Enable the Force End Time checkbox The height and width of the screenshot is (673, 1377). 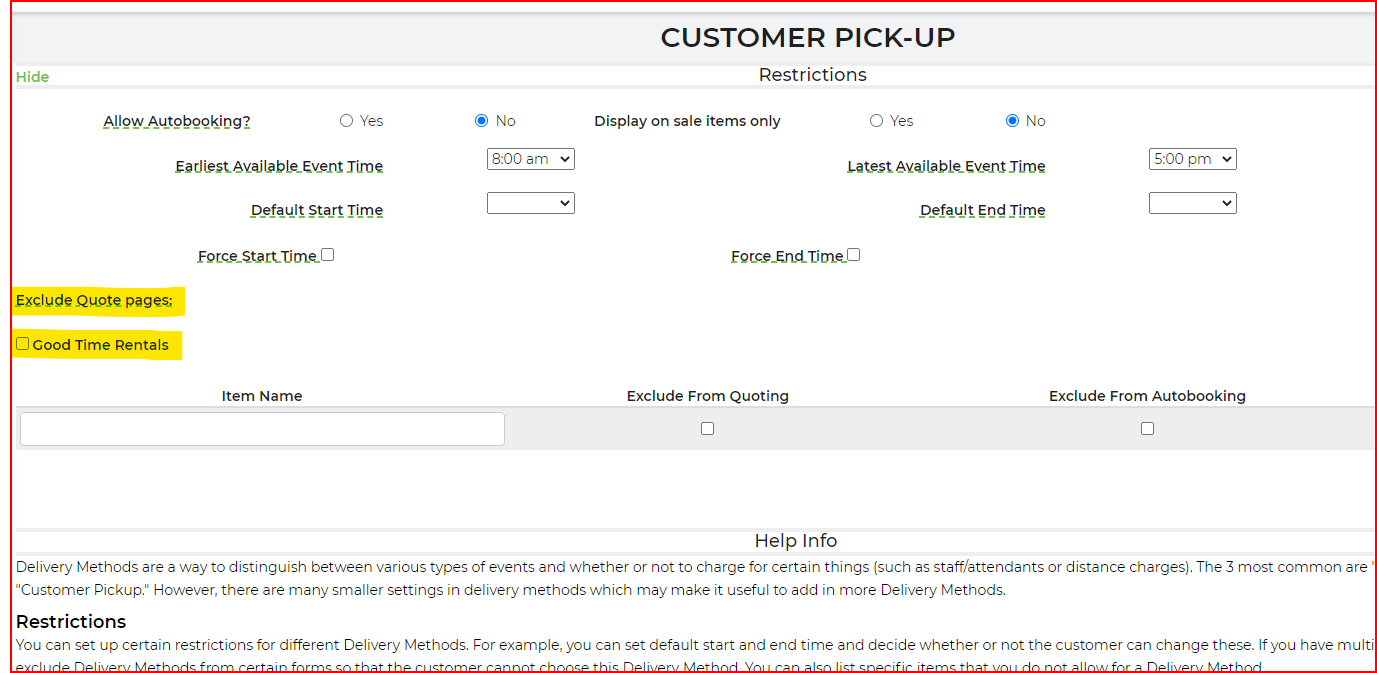[x=853, y=255]
